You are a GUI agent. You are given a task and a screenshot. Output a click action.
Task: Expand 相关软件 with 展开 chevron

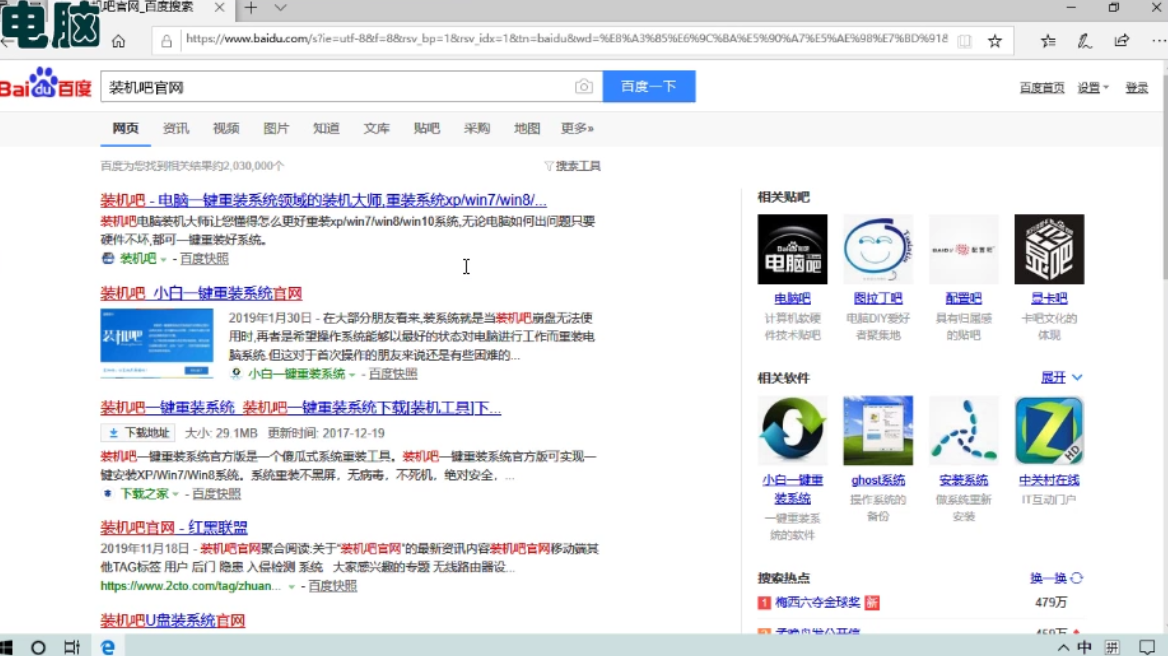[1061, 378]
